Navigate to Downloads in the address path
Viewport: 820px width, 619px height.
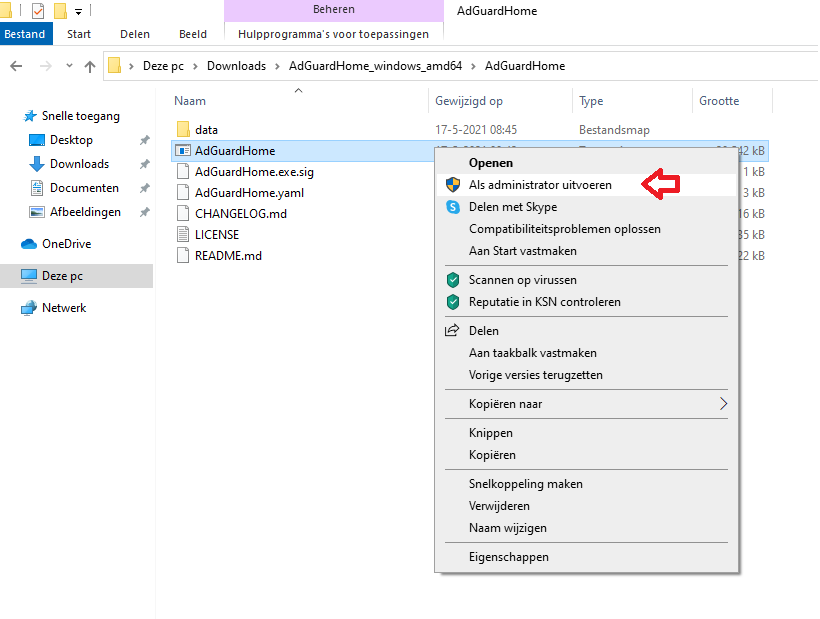coord(236,66)
